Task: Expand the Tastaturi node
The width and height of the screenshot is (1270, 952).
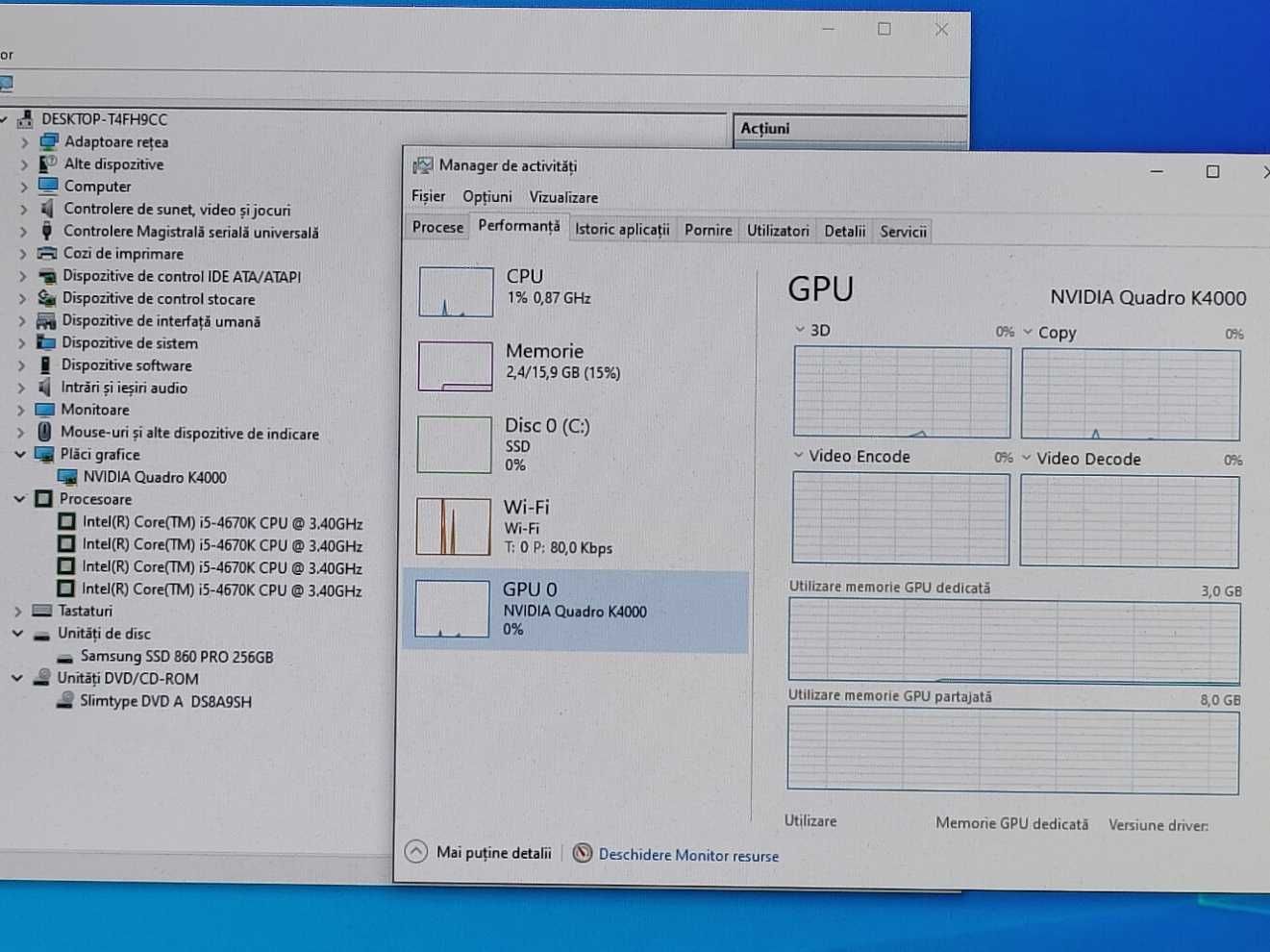Action: click(x=18, y=611)
